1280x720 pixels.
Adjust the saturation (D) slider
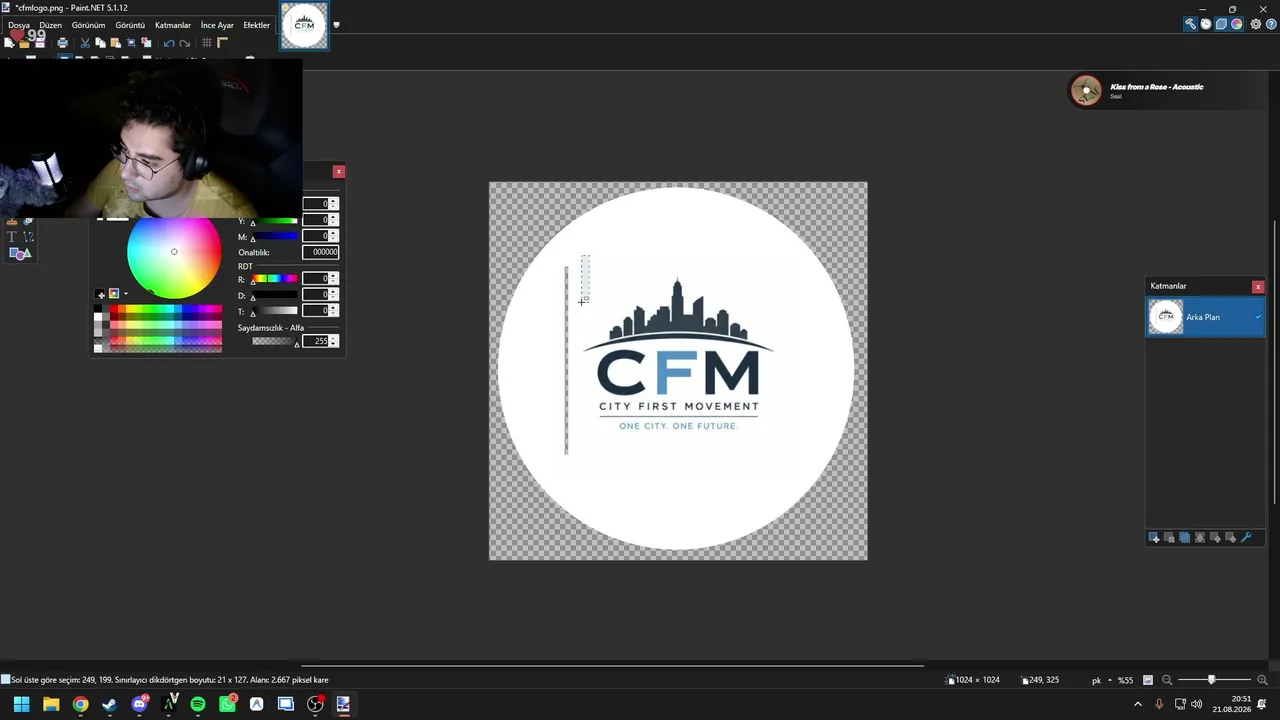click(x=273, y=296)
